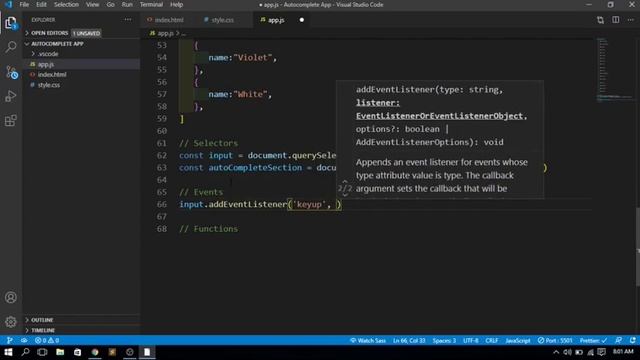
Task: Open the Extensions view
Action: [x=11, y=120]
